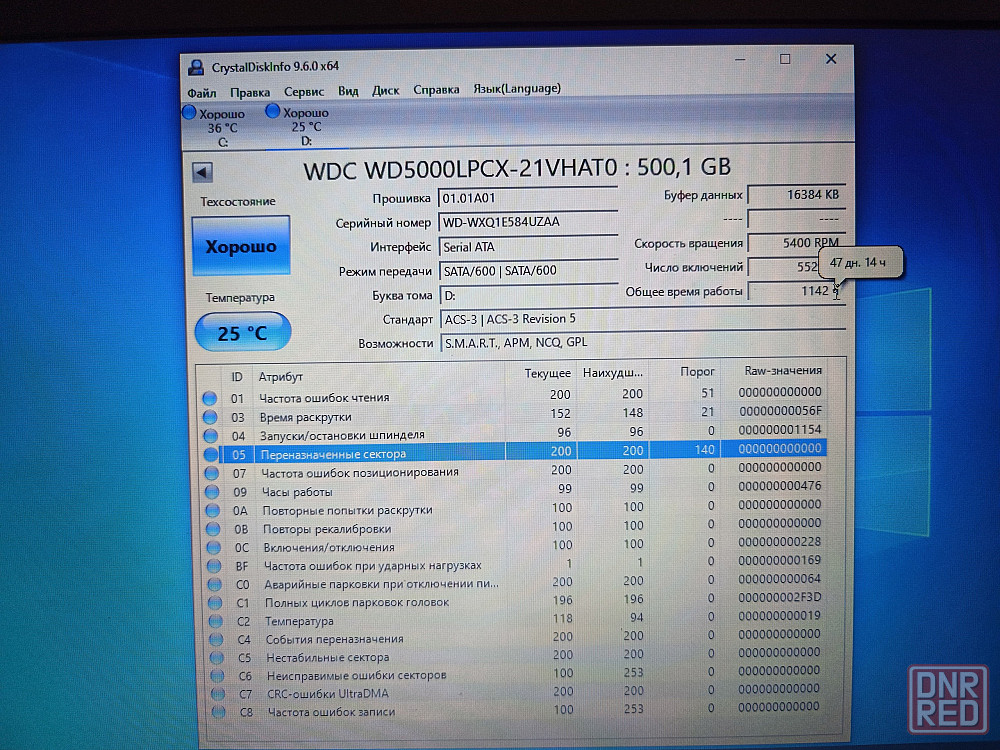Screen dimensions: 1000x750
Task: Click the Прошивка field 01.01A01
Action: [x=527, y=198]
